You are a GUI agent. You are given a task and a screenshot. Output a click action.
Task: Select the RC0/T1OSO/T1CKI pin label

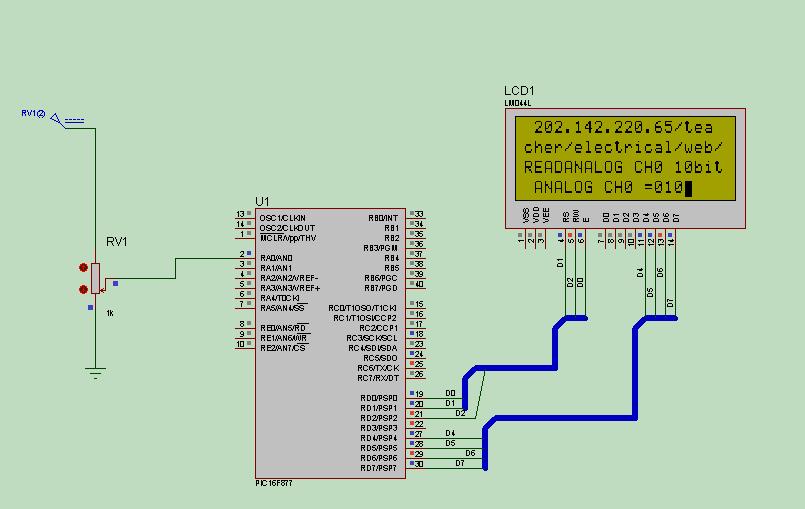tap(362, 308)
